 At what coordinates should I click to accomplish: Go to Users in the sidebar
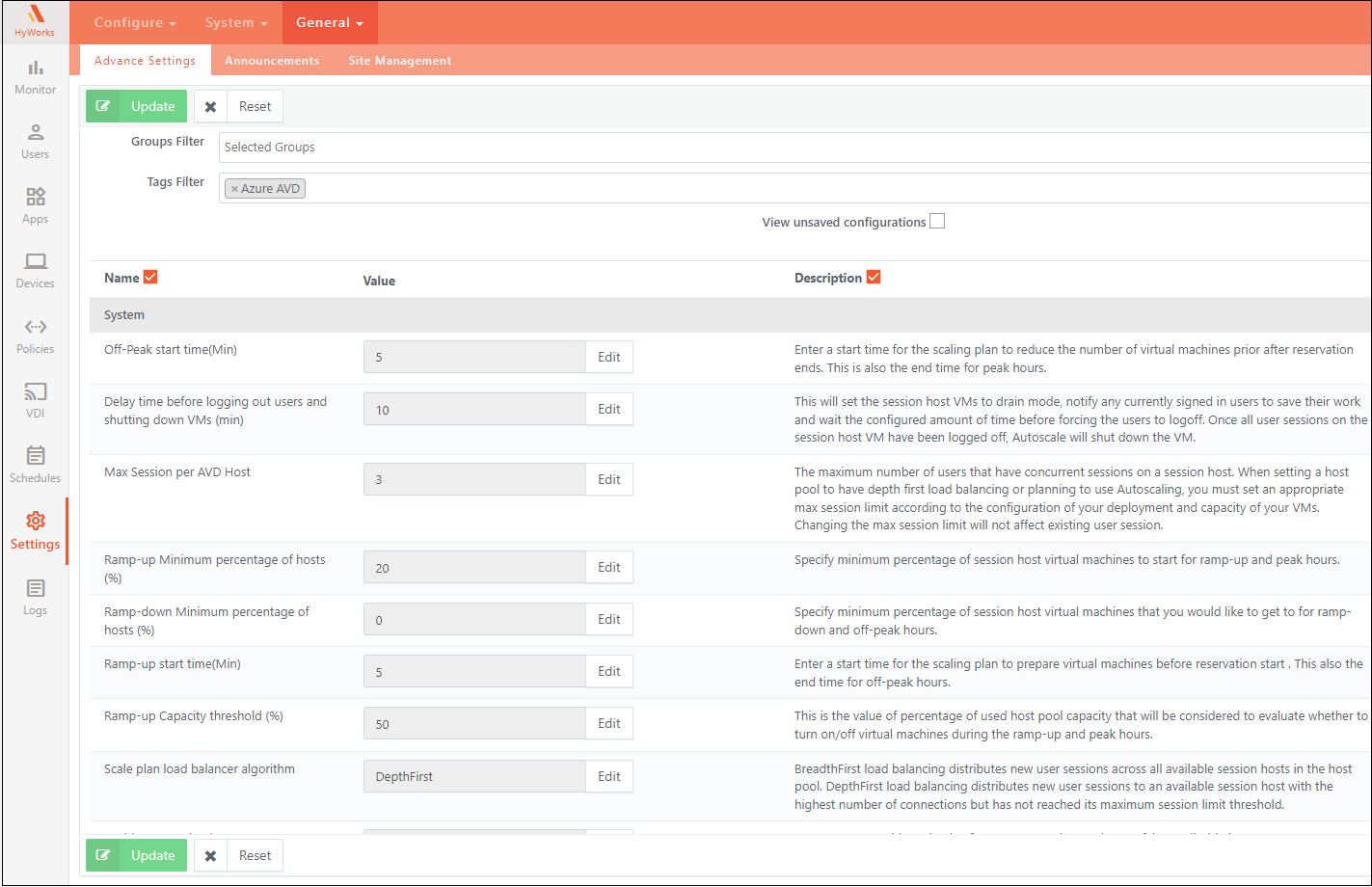tap(35, 141)
